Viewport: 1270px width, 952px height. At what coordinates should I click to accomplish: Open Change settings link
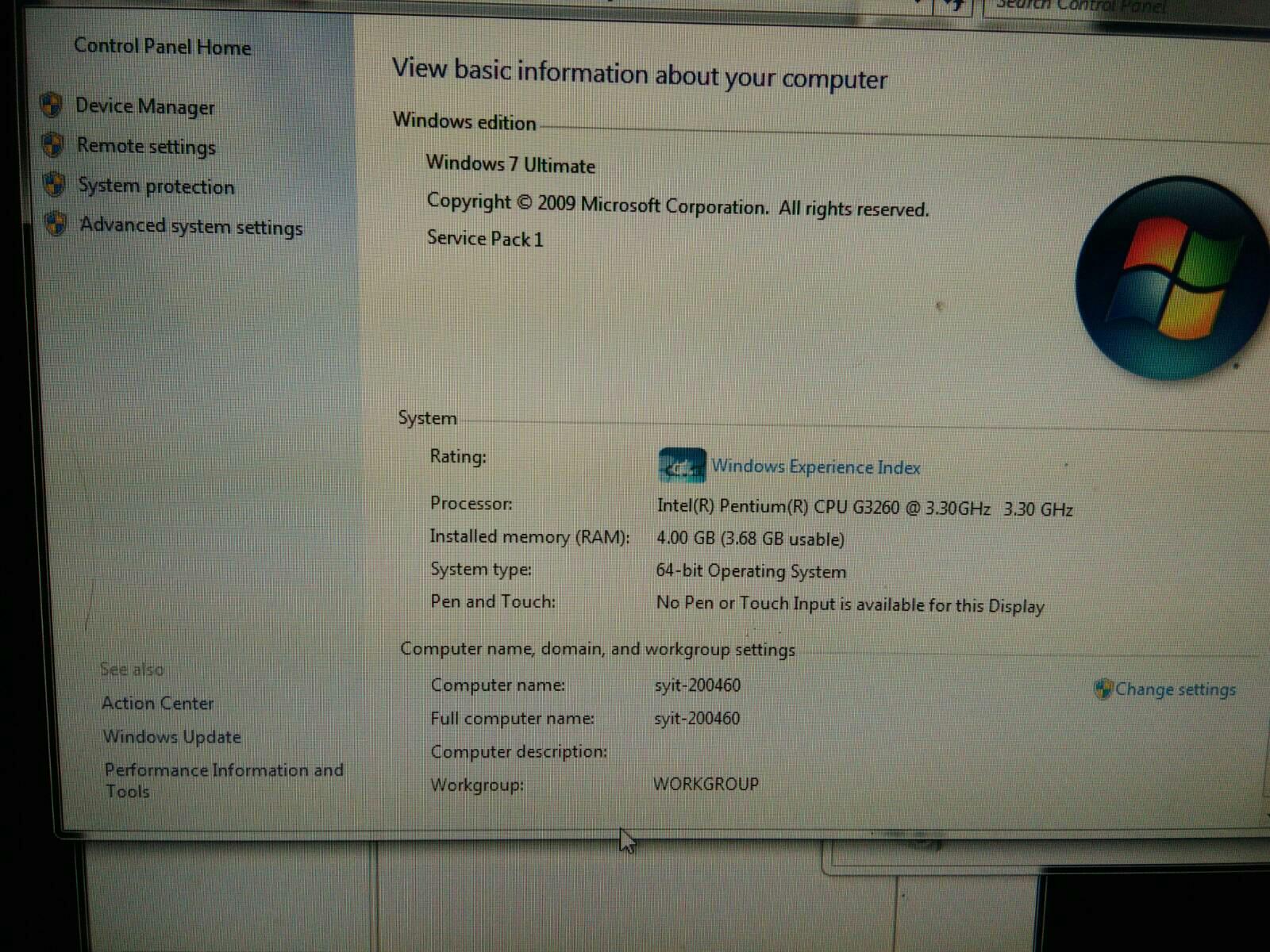1176,689
